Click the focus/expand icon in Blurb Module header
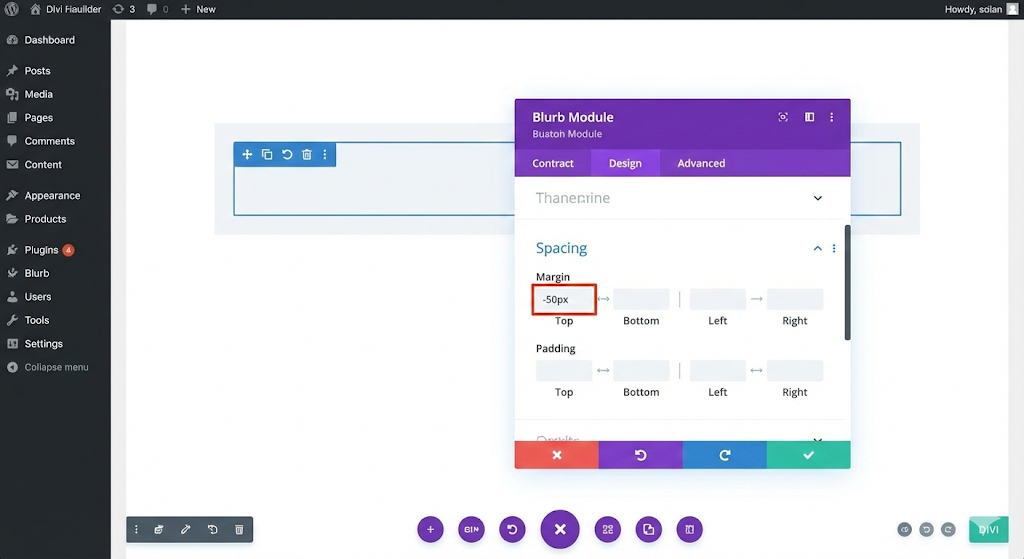The image size is (1024, 559). [783, 117]
